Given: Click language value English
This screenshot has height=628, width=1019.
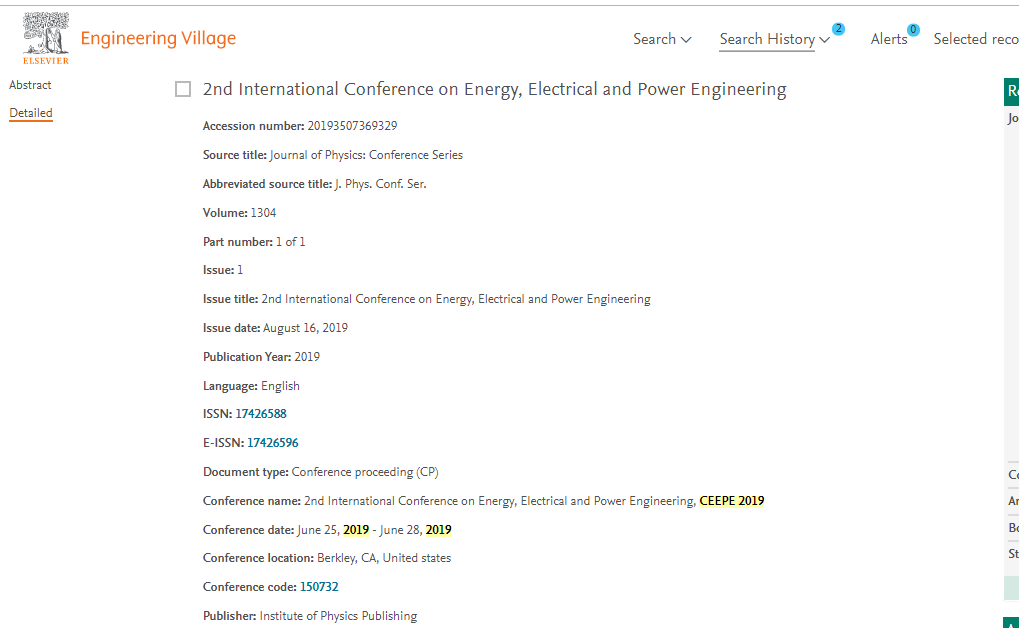Looking at the screenshot, I should point(280,386).
